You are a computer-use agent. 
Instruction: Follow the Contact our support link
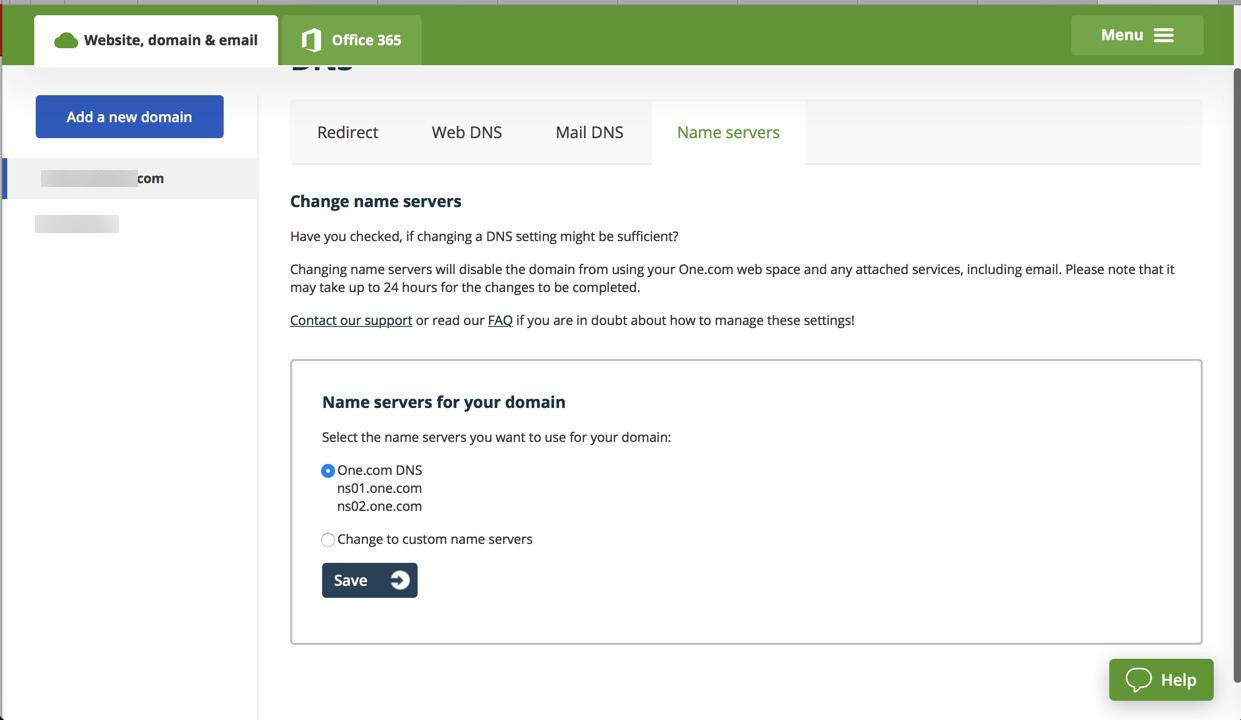click(x=351, y=320)
